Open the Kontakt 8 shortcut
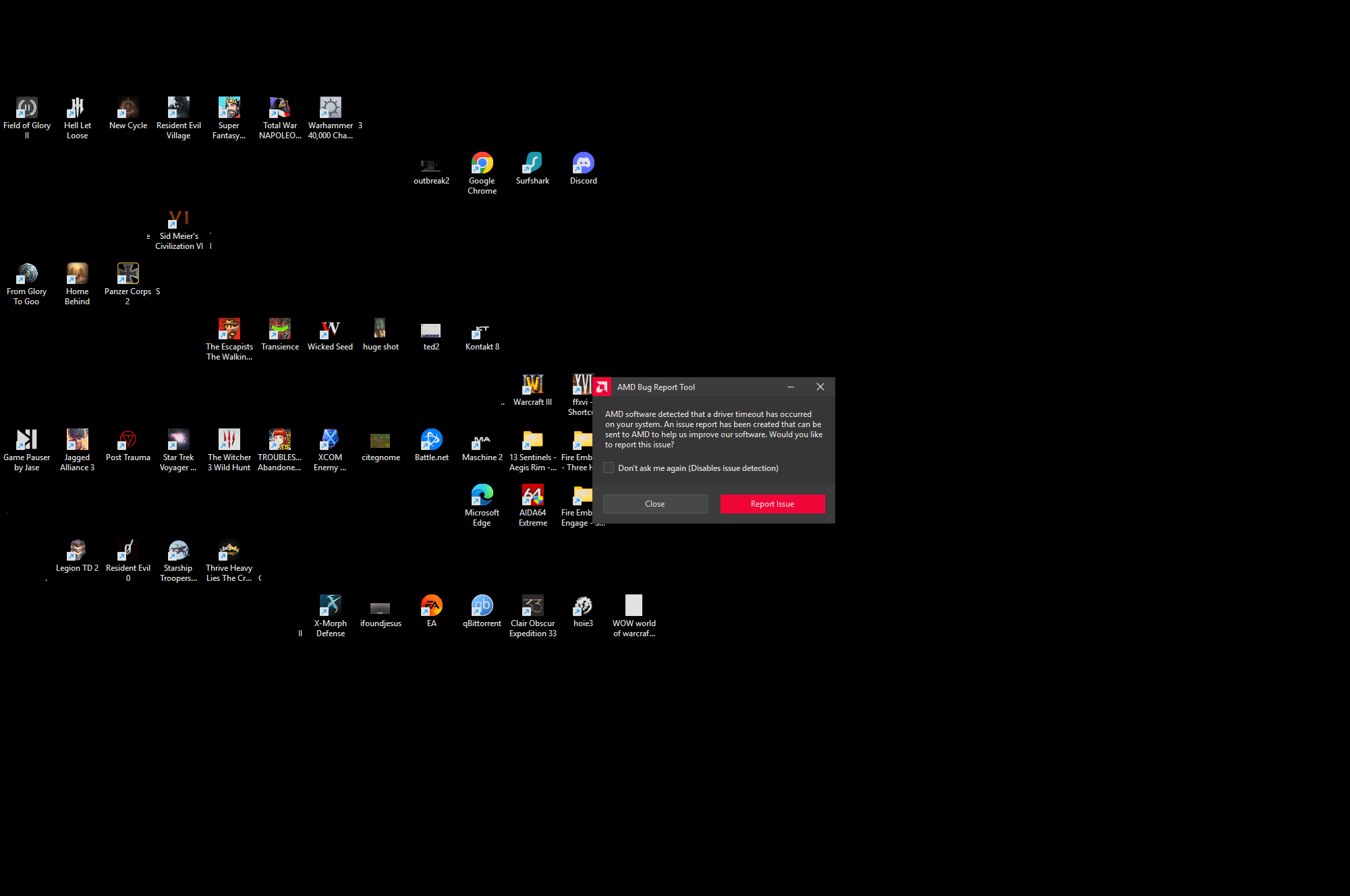This screenshot has height=896, width=1350. coord(482,330)
